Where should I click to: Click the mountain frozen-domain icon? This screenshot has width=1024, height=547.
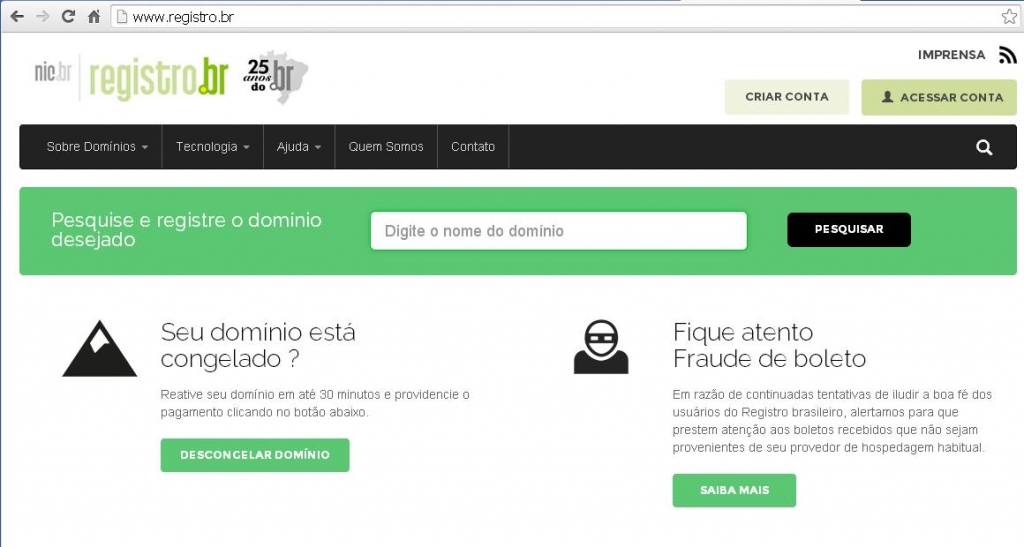99,349
